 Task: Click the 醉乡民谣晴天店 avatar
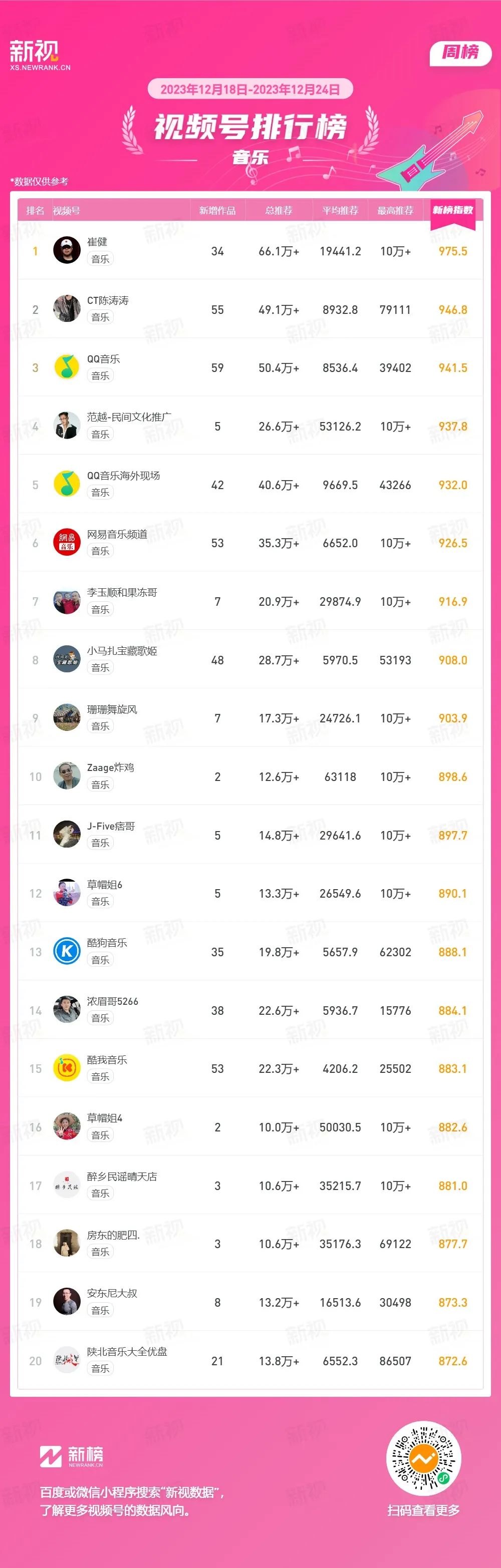coord(67,1185)
